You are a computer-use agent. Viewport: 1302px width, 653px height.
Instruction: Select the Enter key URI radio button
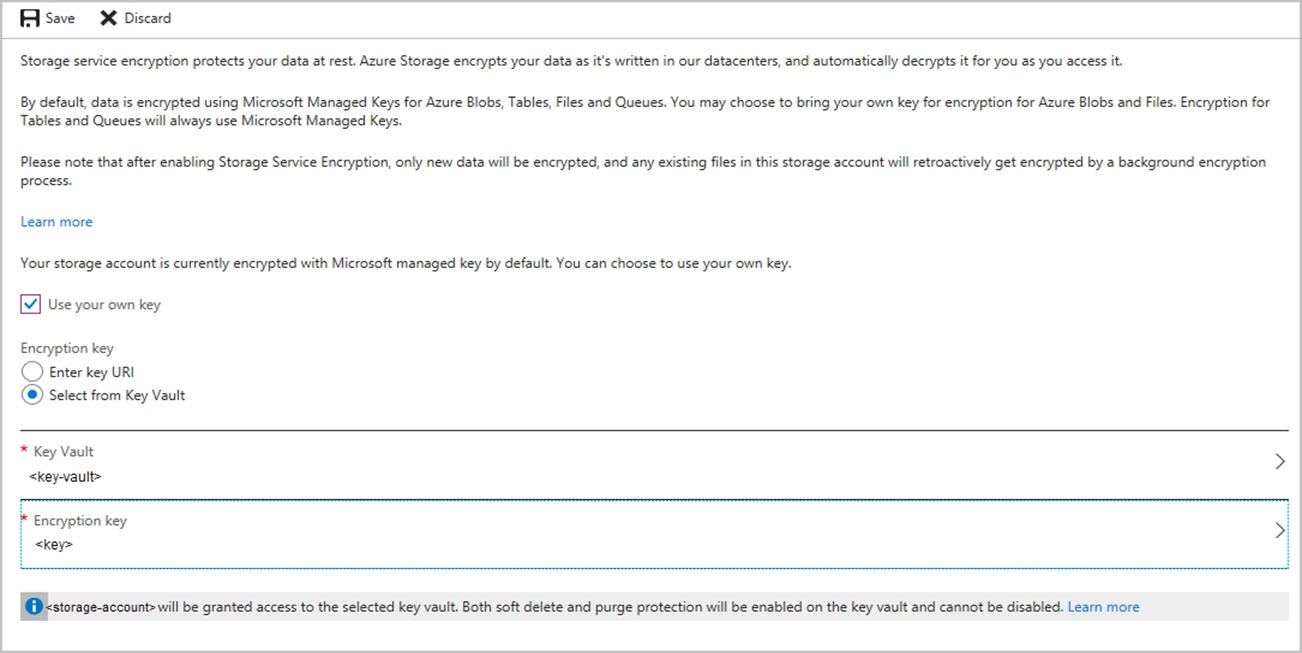click(32, 372)
